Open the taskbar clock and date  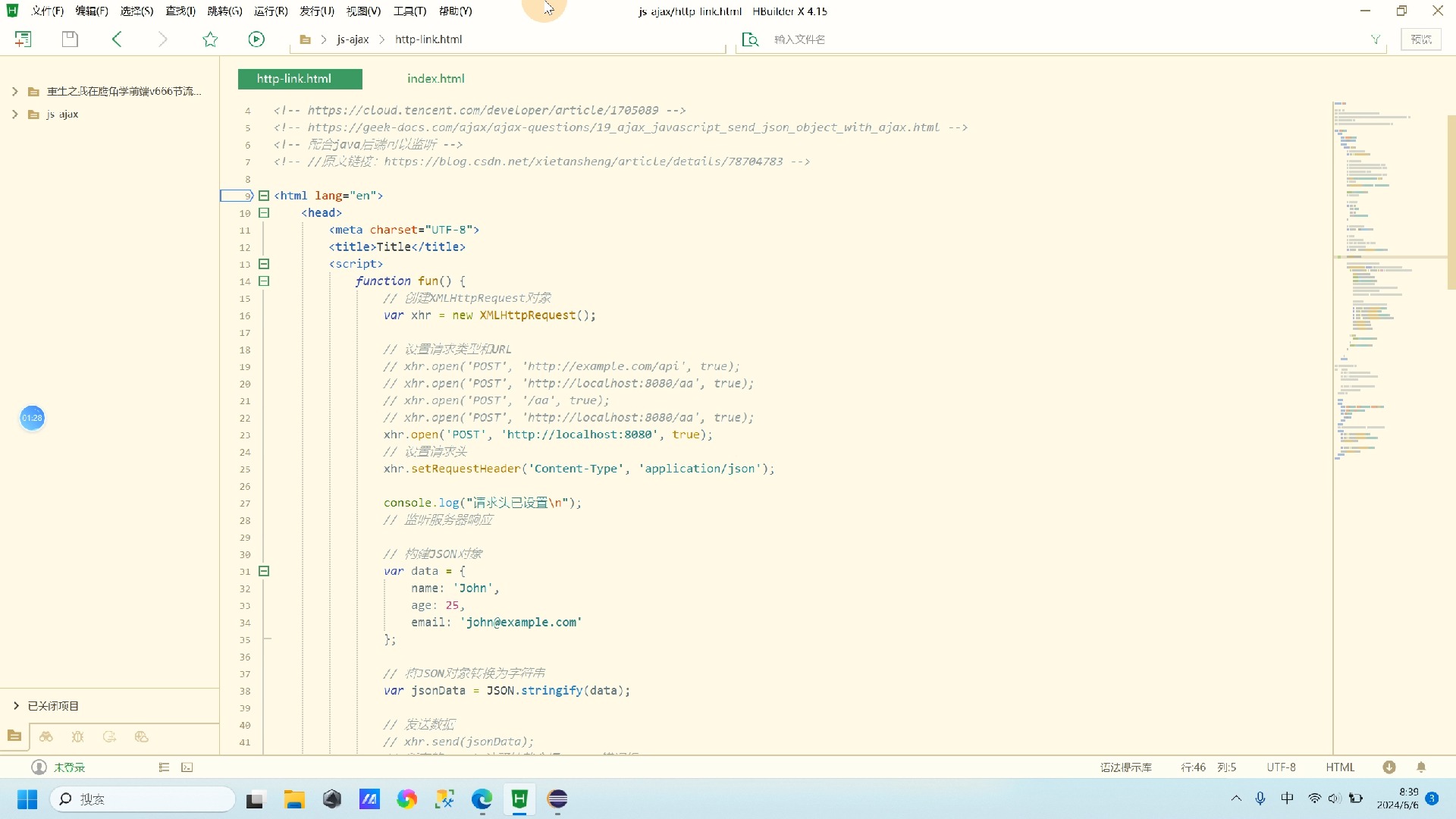[x=1398, y=799]
